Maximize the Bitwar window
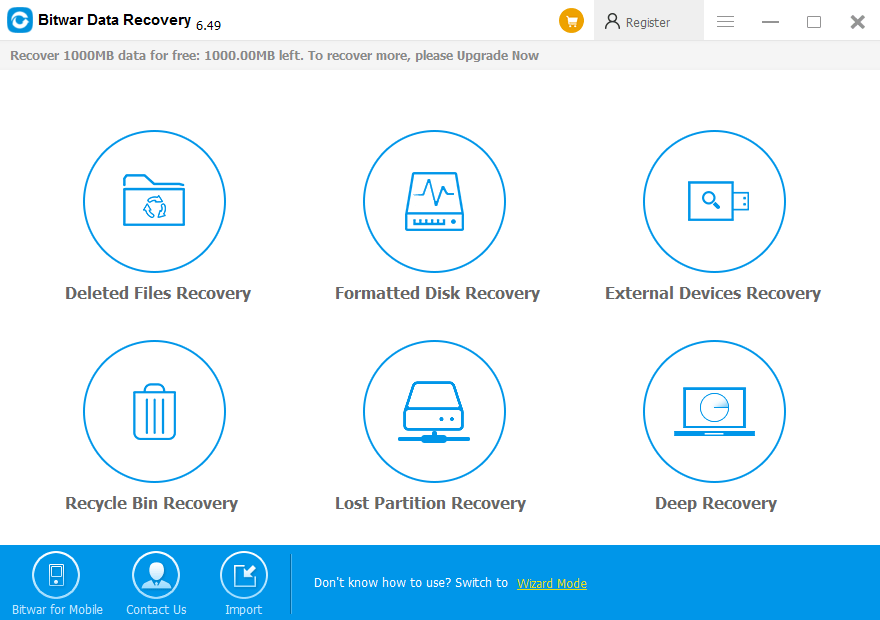This screenshot has width=880, height=620. pos(814,22)
